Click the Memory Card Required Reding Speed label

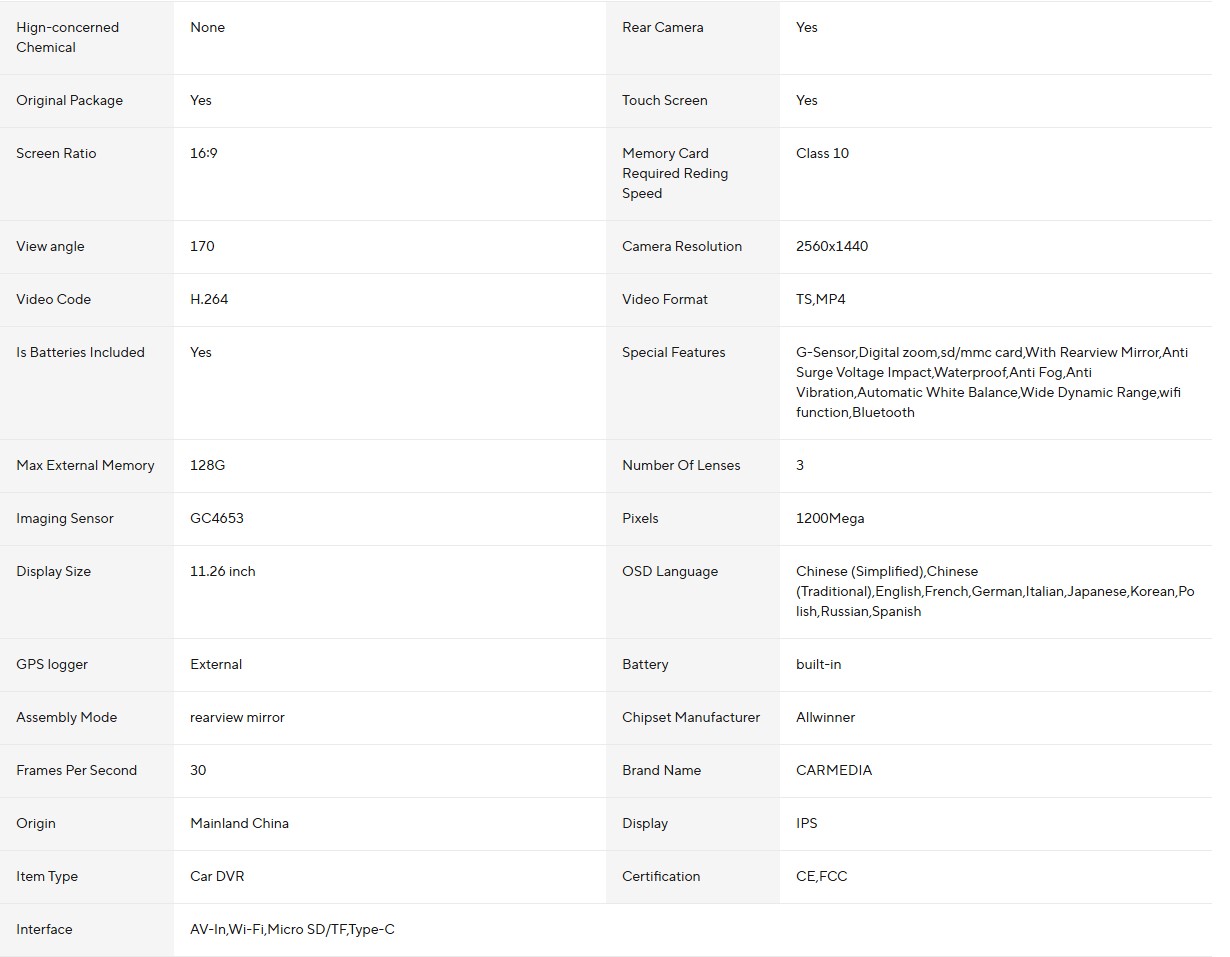pyautogui.click(x=675, y=173)
